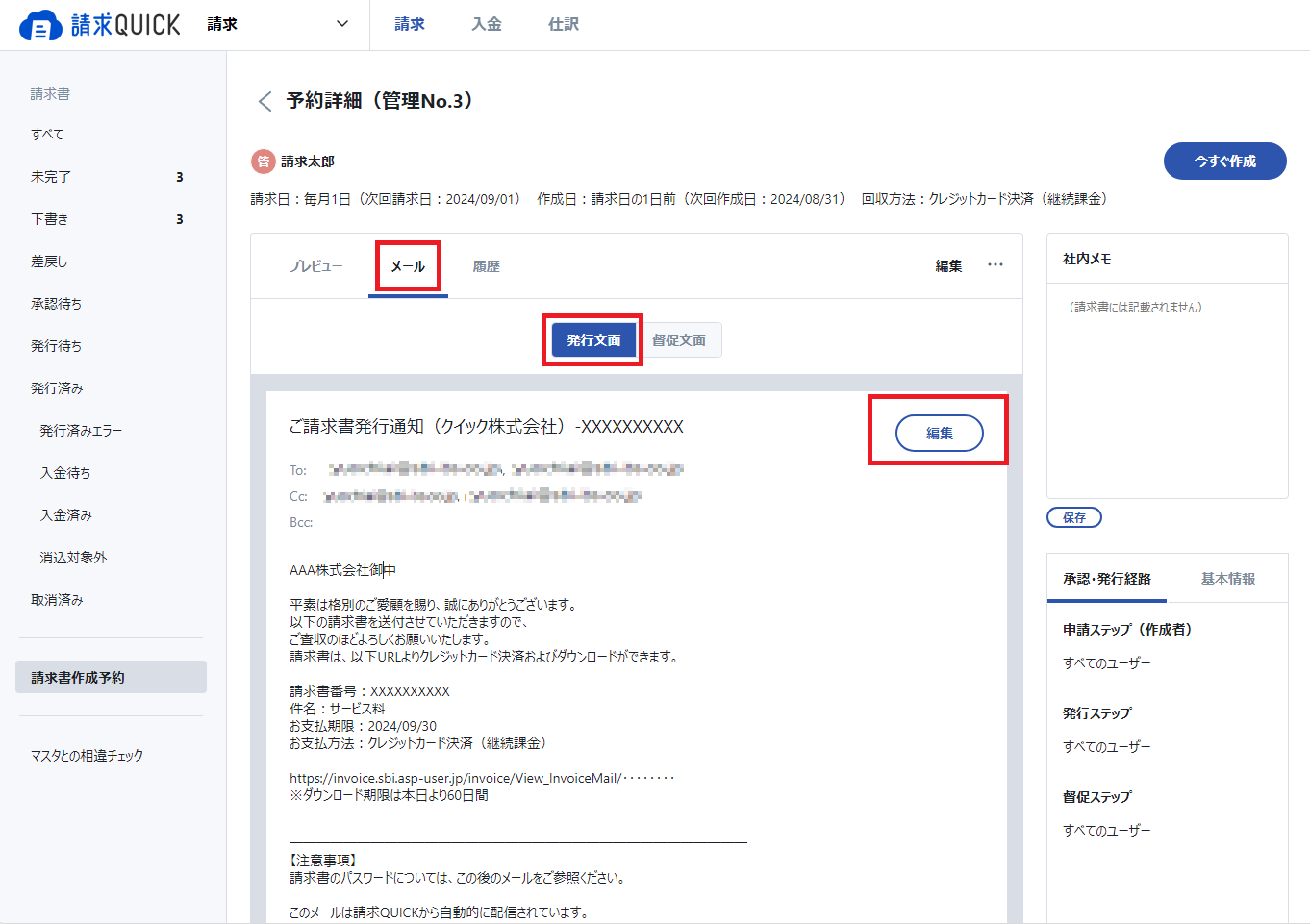Screen dimensions: 1310x924
Task: Click the mail subject ご請求書発行通知 line
Action: (x=487, y=427)
